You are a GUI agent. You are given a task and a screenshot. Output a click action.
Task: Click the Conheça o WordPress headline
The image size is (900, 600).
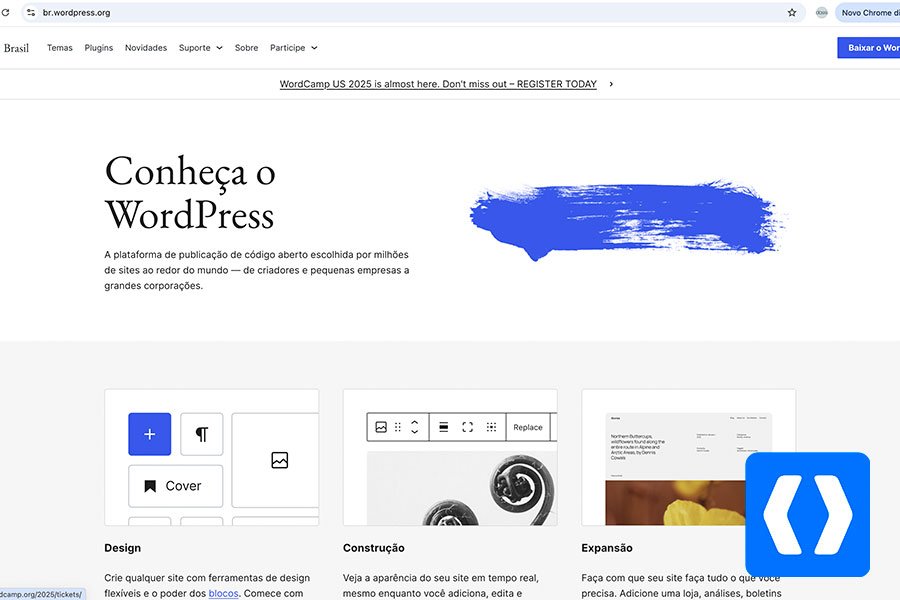tap(190, 193)
